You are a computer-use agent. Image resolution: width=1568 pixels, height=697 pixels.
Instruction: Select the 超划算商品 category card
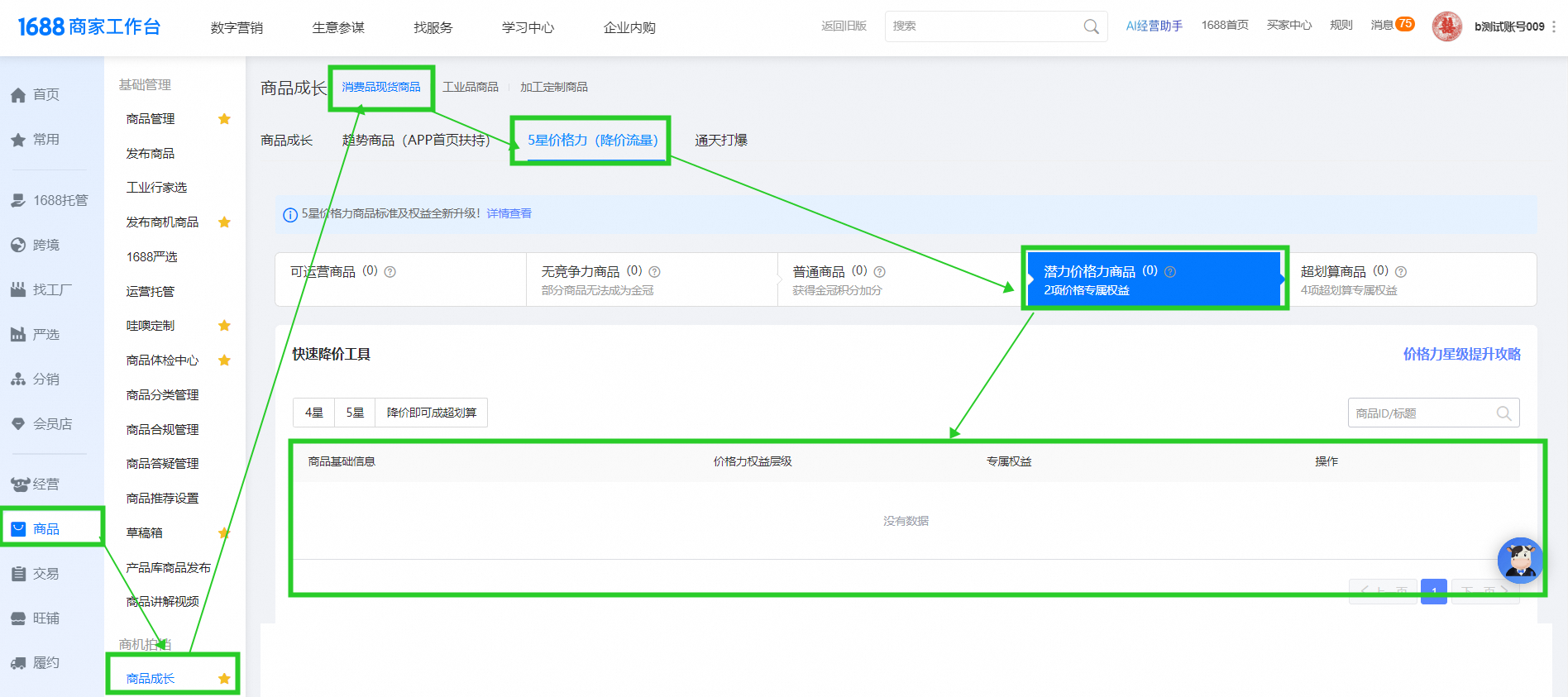tap(1411, 279)
